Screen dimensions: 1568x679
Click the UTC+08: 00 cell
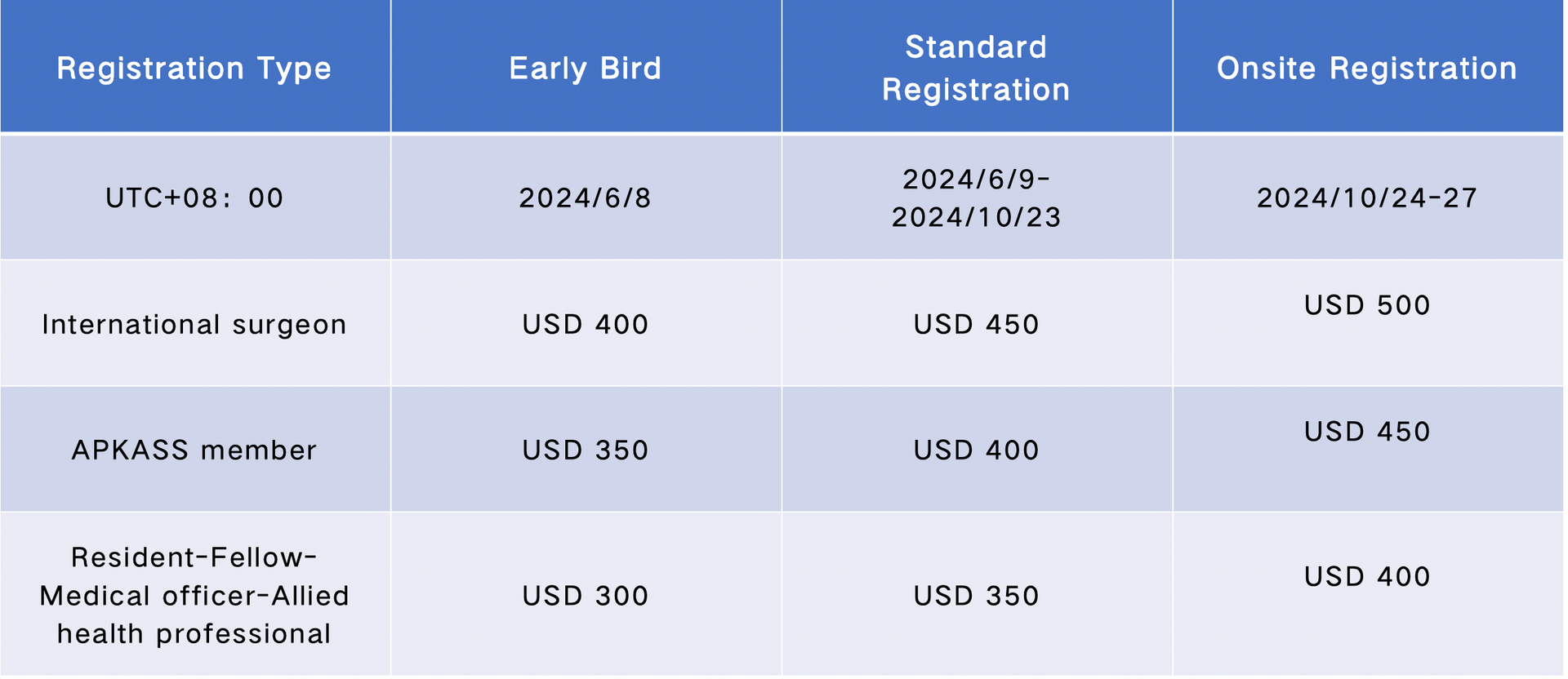click(194, 198)
